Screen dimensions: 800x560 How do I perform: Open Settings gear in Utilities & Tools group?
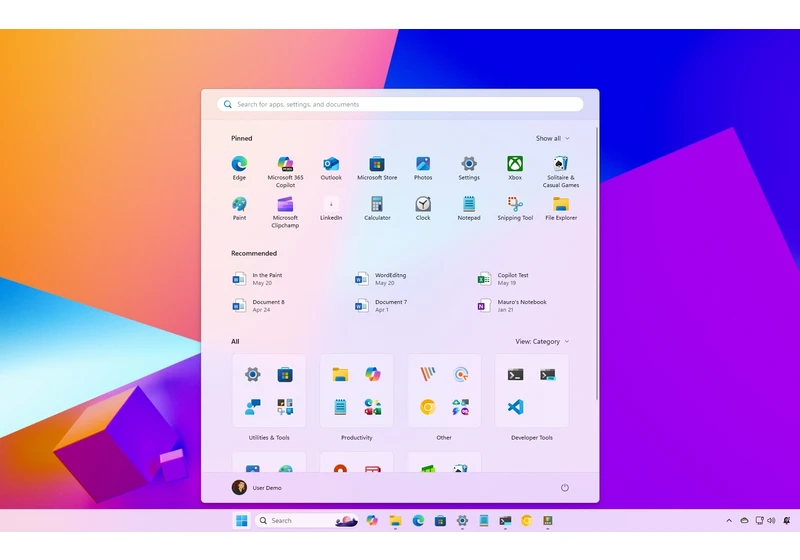(x=253, y=374)
